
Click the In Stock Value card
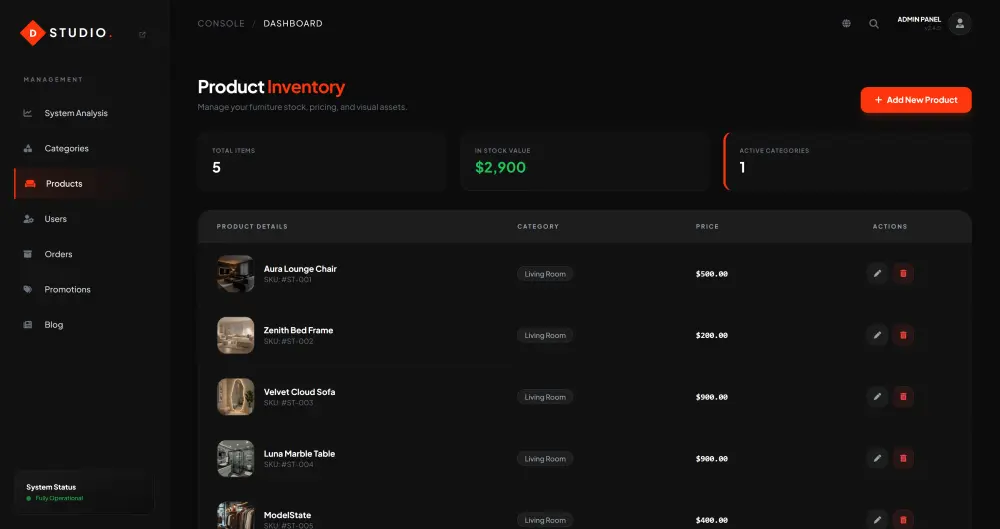click(x=585, y=161)
